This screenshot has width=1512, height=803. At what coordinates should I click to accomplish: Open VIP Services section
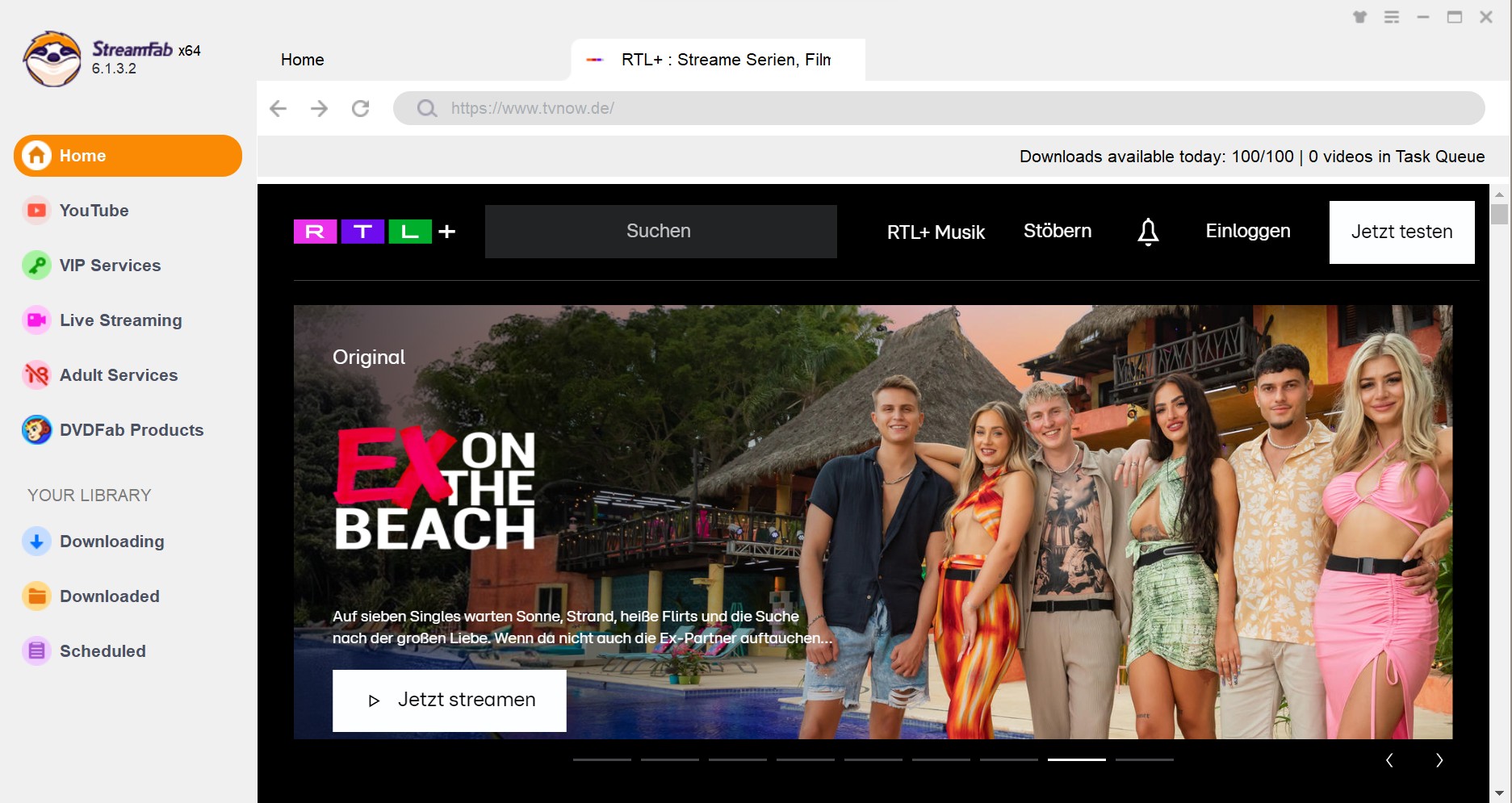point(128,266)
